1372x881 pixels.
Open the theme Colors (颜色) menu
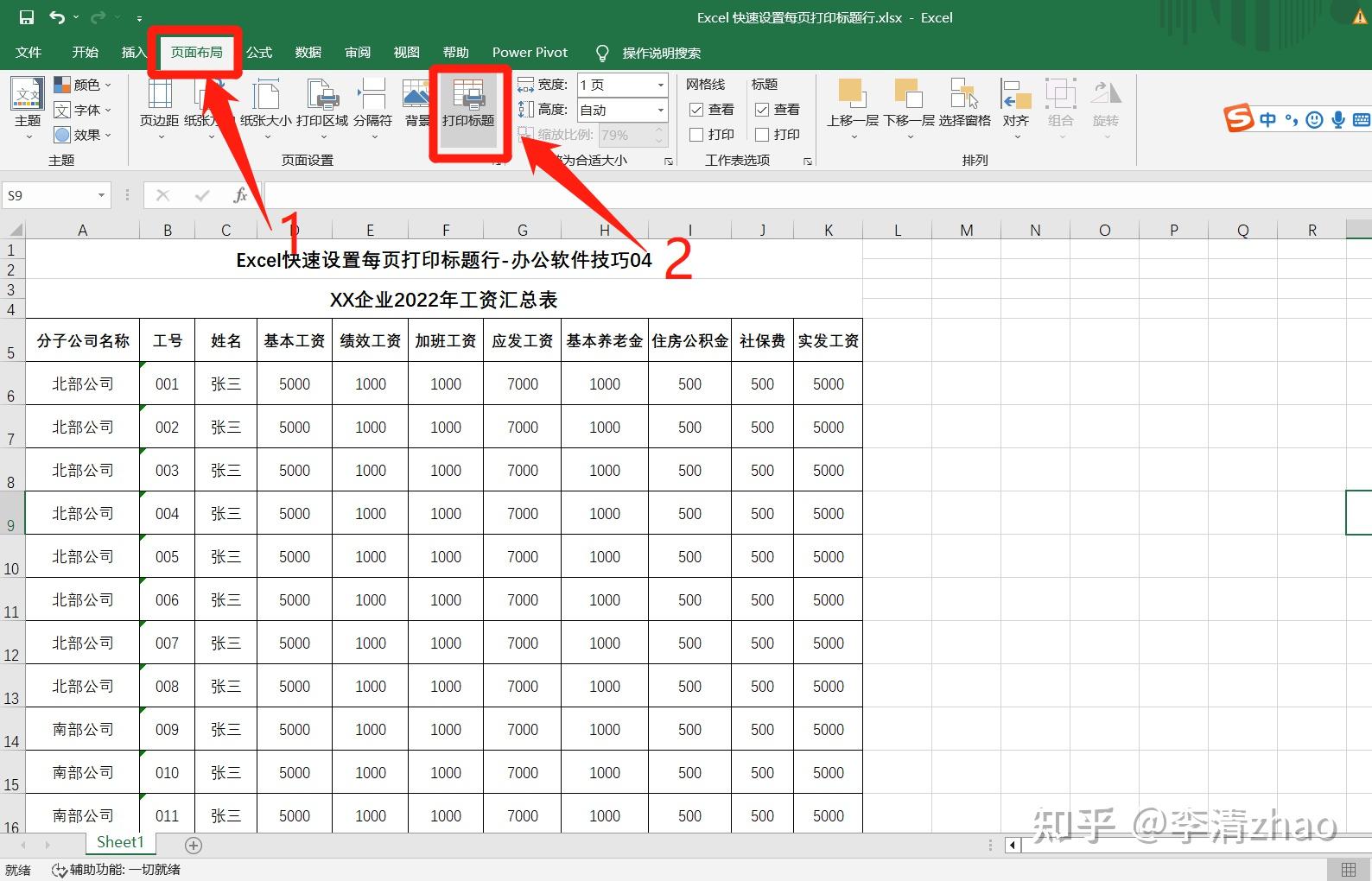[x=83, y=85]
